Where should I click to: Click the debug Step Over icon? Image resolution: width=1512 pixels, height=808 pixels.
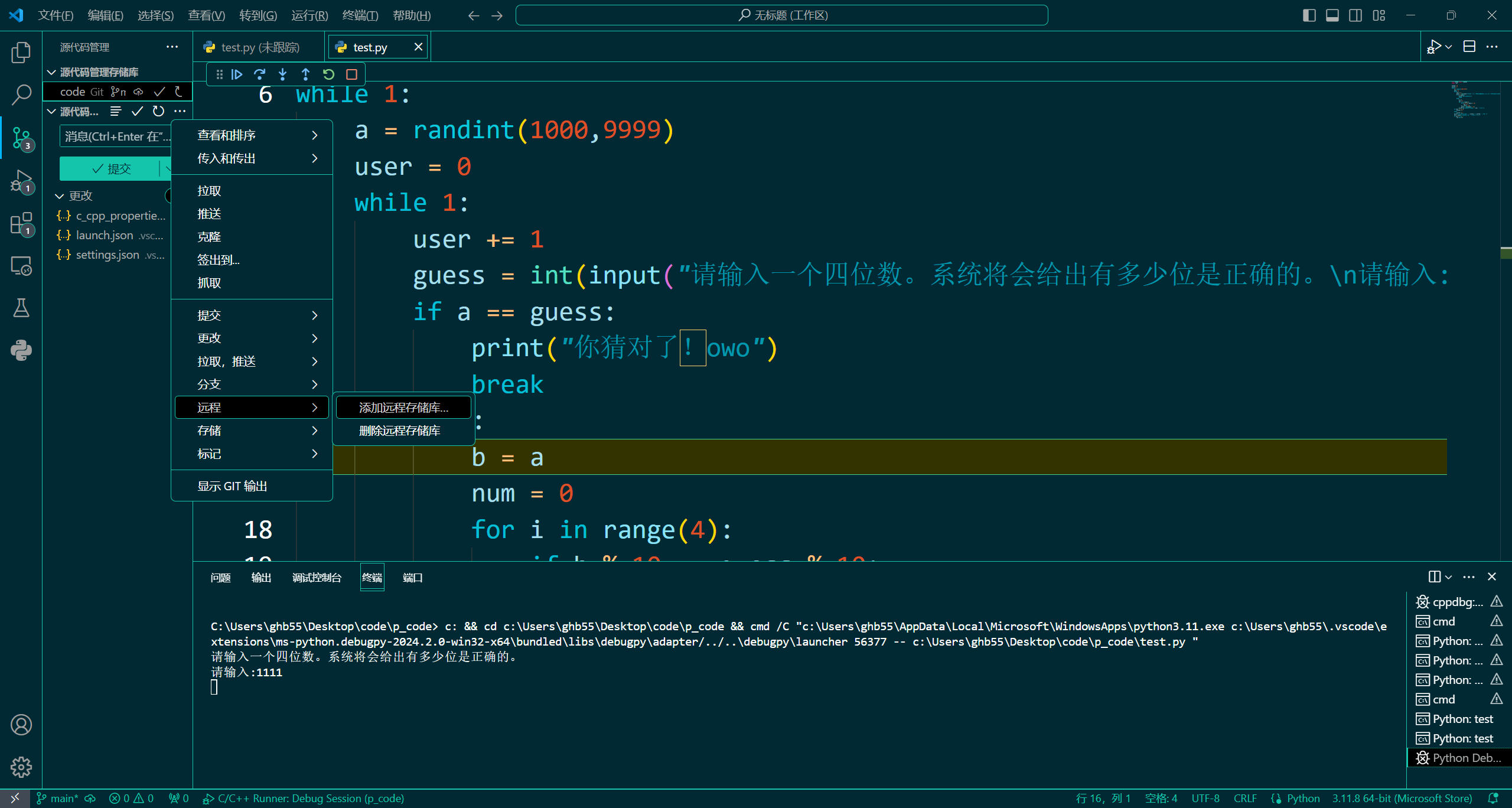coord(259,74)
